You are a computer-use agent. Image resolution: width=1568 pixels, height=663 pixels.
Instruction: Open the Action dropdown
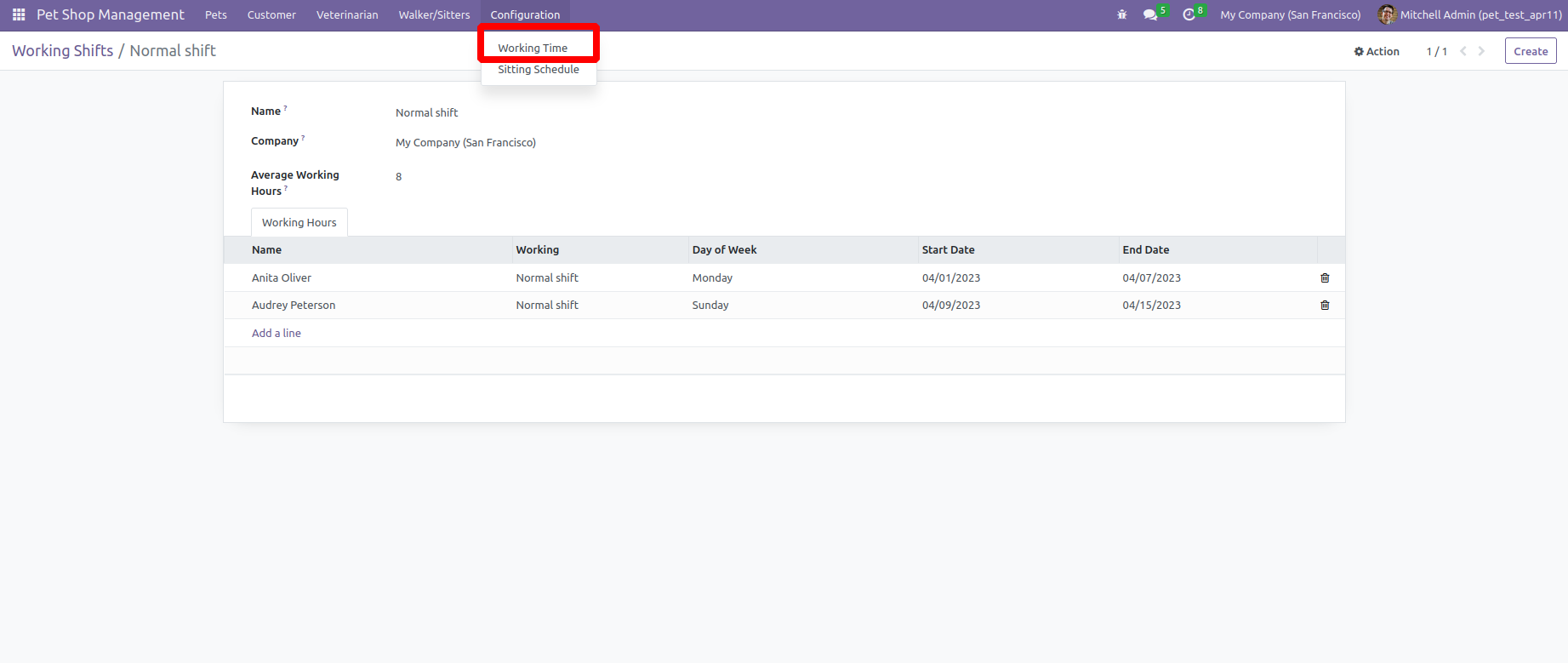pyautogui.click(x=1377, y=51)
